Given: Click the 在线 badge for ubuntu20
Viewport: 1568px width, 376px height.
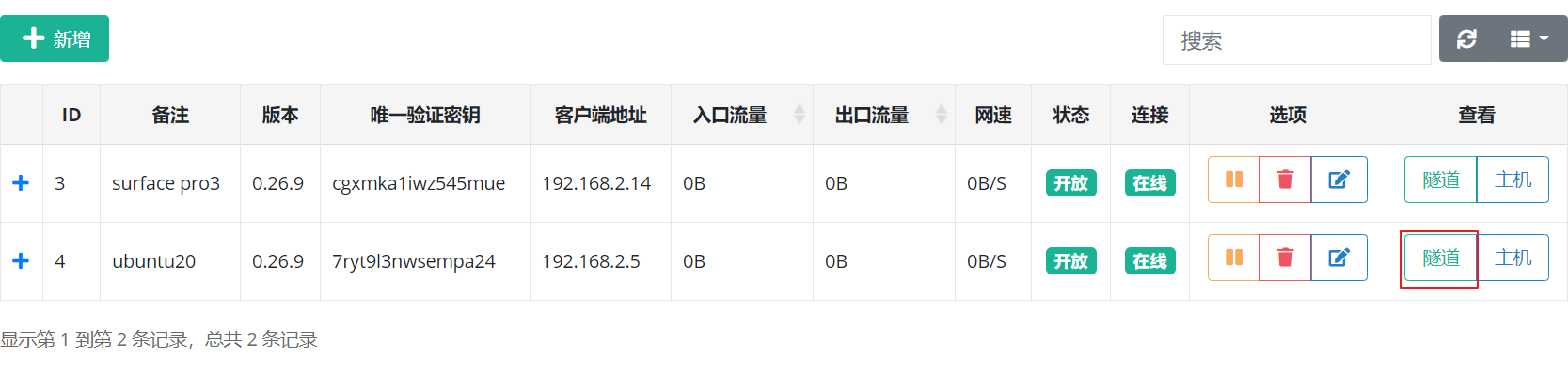Looking at the screenshot, I should pos(1150,261).
